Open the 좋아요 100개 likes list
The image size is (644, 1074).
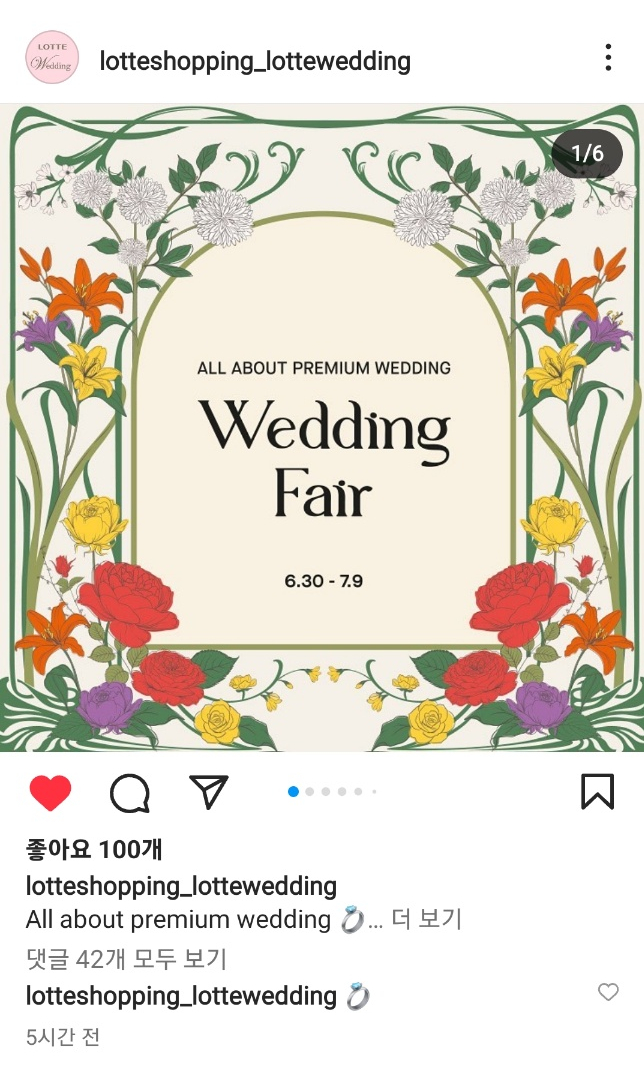[94, 849]
